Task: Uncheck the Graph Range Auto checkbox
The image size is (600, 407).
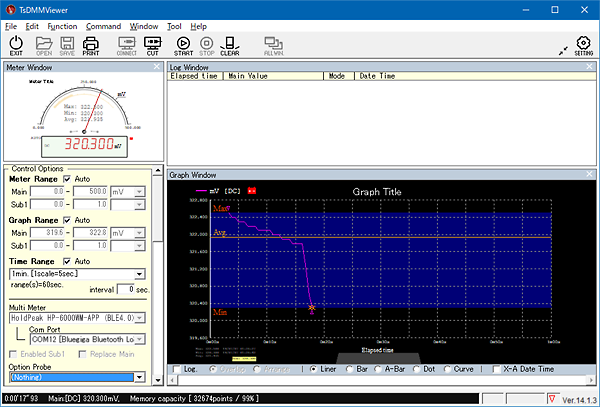Action: (68, 220)
